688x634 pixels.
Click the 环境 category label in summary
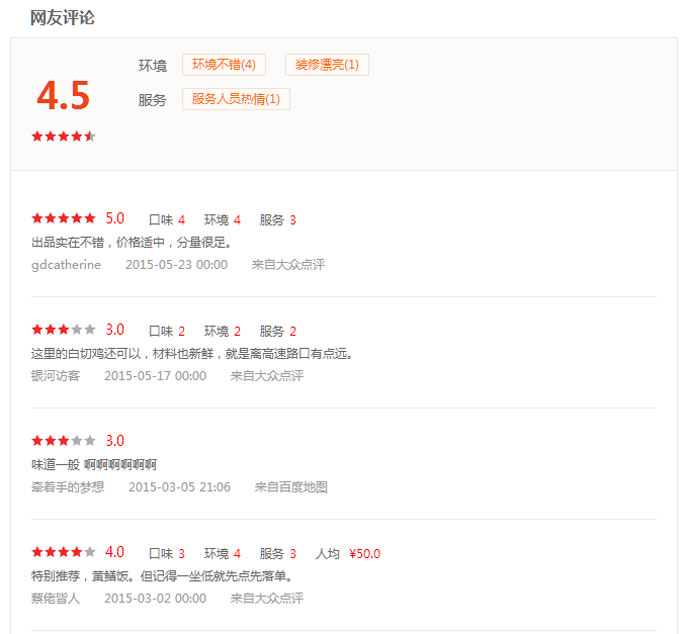(x=153, y=66)
